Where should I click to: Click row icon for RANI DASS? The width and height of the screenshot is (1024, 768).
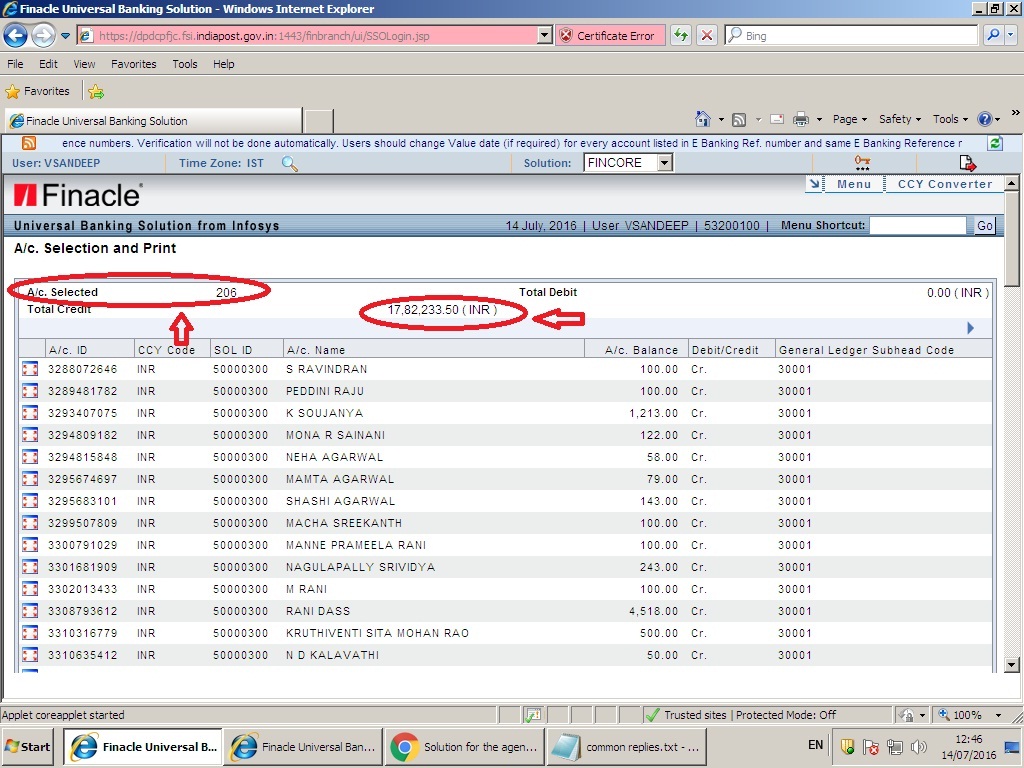click(x=29, y=611)
